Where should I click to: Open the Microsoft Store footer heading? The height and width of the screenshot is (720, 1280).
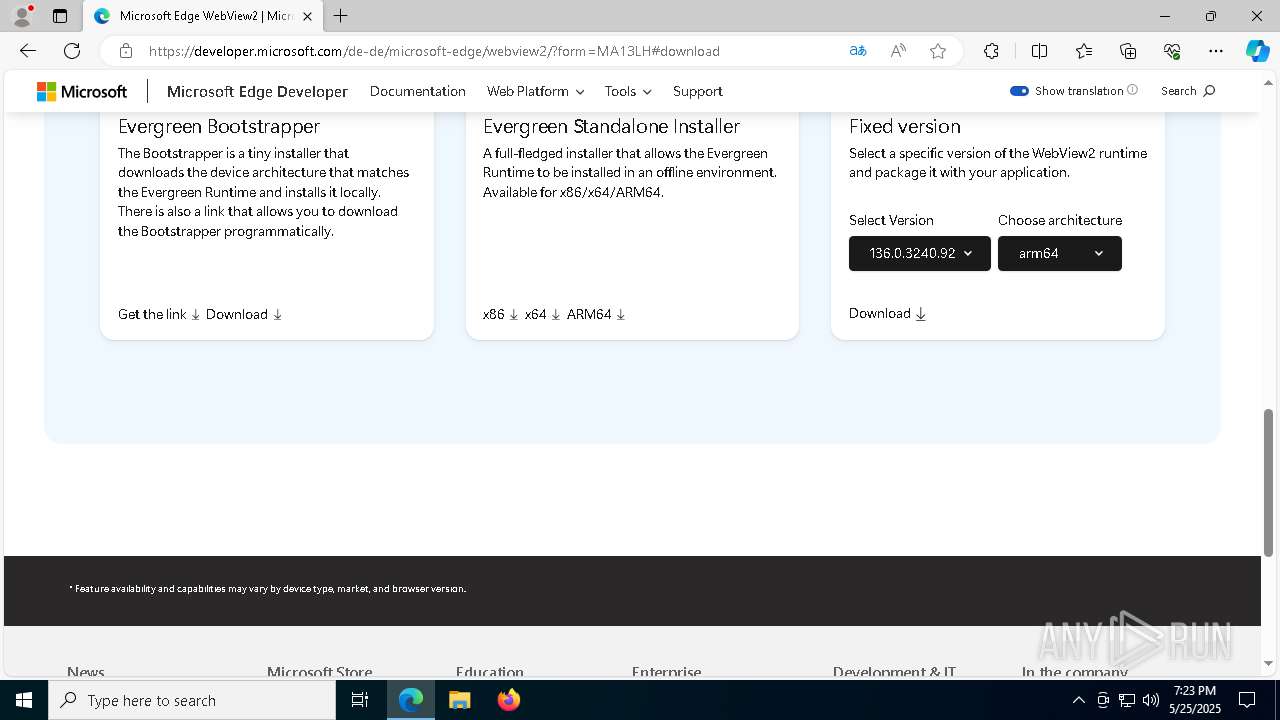(320, 672)
